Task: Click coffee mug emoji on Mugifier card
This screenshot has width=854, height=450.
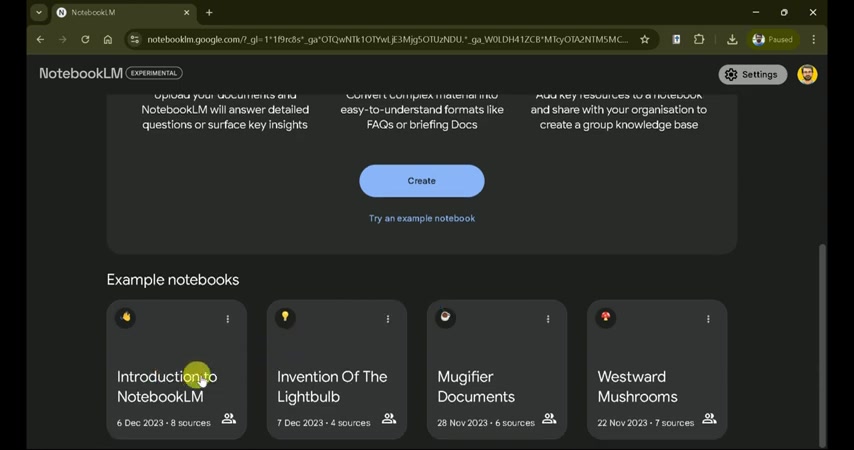Action: coord(446,317)
